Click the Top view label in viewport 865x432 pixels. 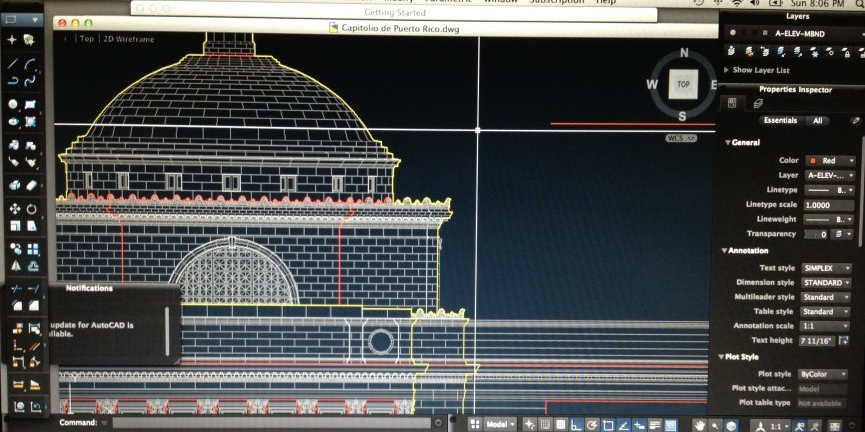tap(87, 39)
